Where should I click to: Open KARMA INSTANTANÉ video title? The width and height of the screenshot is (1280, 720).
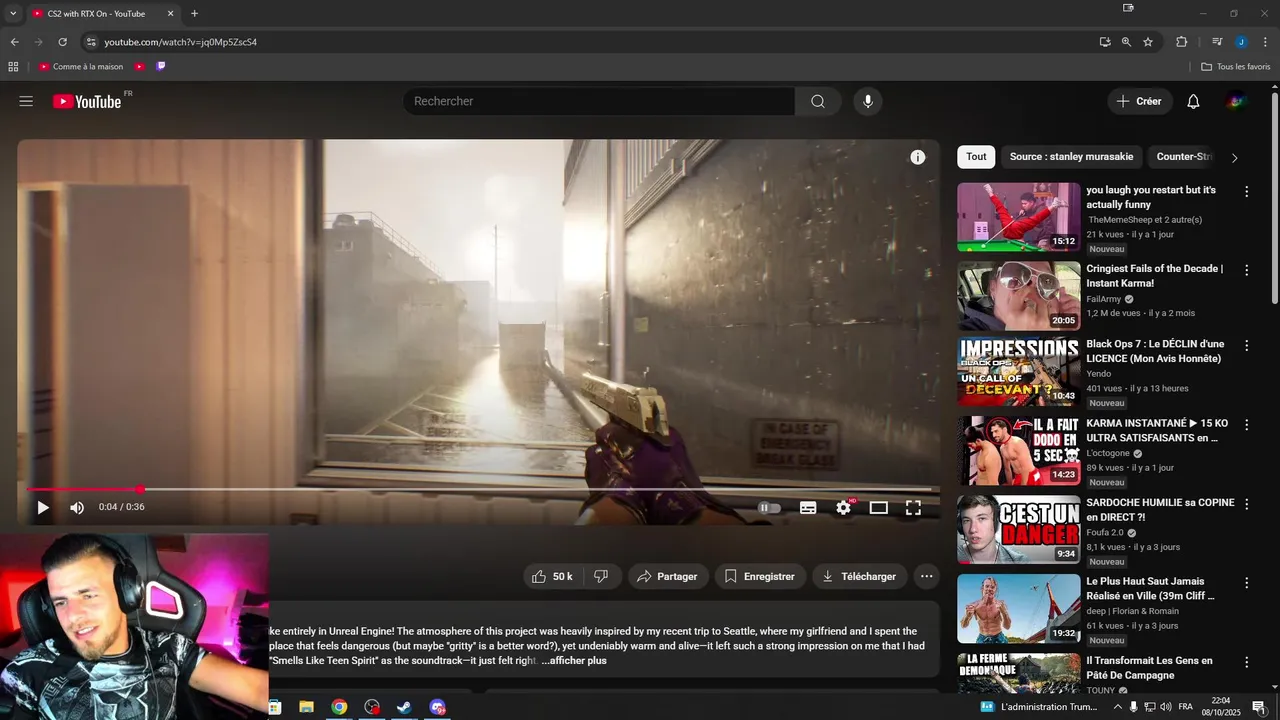1157,430
